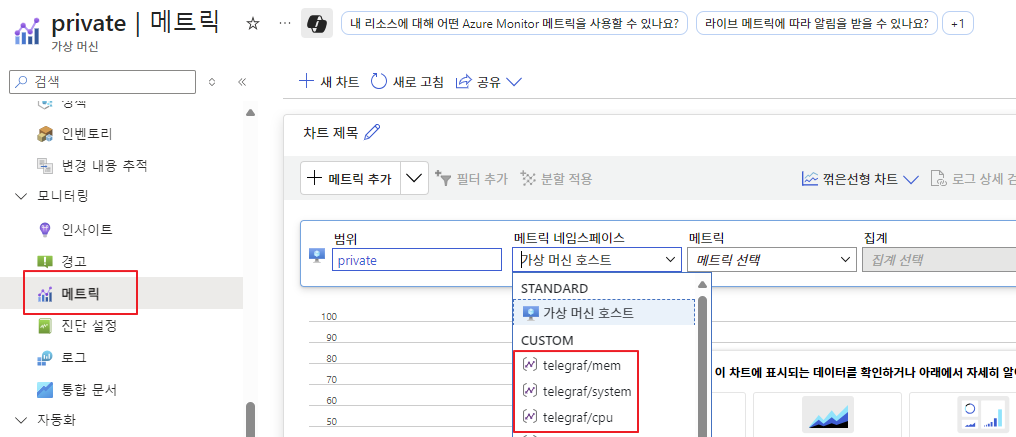Collapse the 자동화 section
The width and height of the screenshot is (1016, 437).
coord(23,420)
